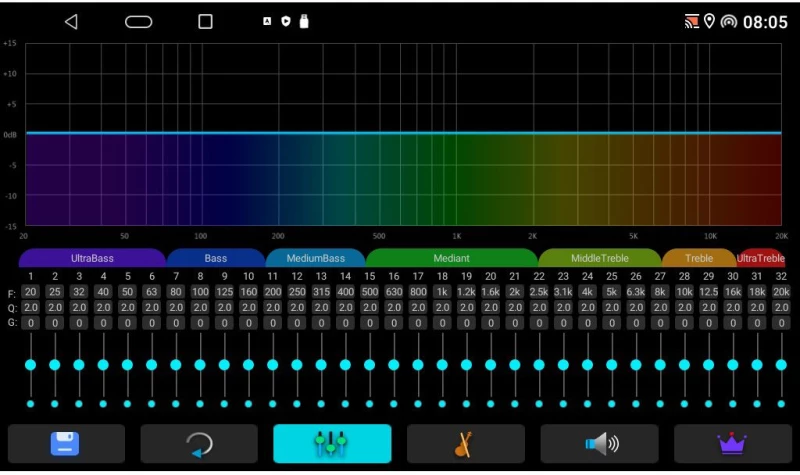The height and width of the screenshot is (475, 800).
Task: Click the 08:05 clock in status bar
Action: click(x=765, y=22)
